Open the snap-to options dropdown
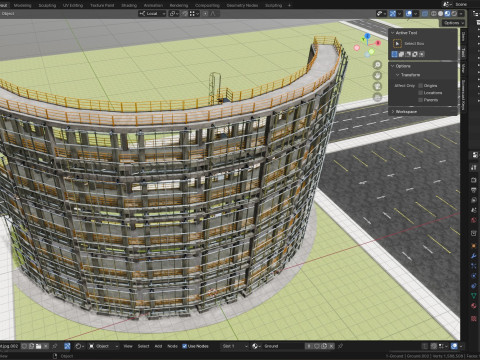This screenshot has height=360, width=480. pos(194,14)
